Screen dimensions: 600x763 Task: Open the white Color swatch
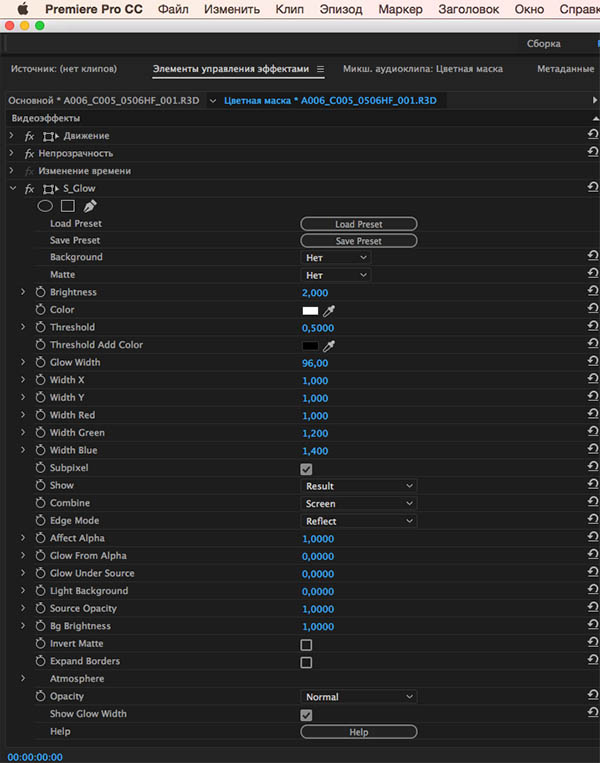(310, 310)
